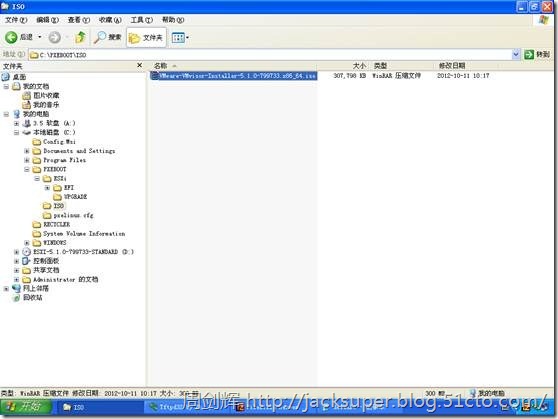This screenshot has width=558, height=419.
Task: Select the WINDOWS folder
Action: 55,243
